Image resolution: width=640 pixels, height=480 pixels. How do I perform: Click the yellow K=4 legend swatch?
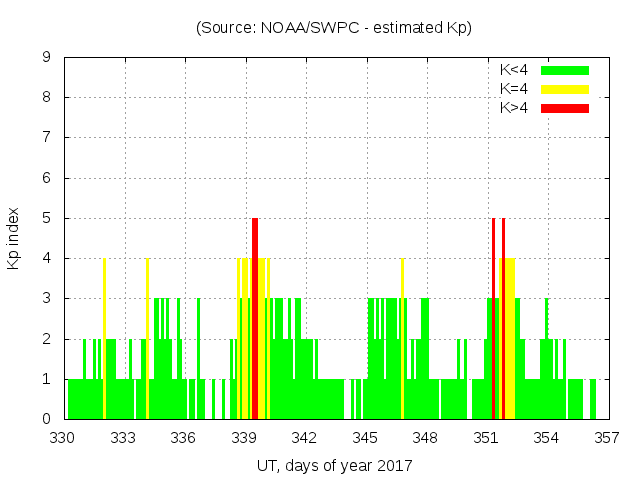point(565,89)
